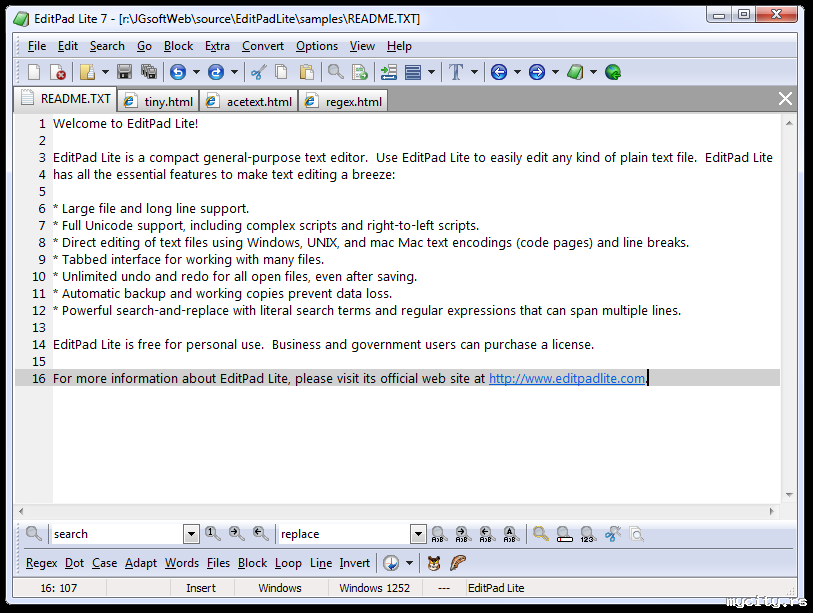The width and height of the screenshot is (813, 613).
Task: Click the Close file icon with red X
Action: pyautogui.click(x=58, y=72)
